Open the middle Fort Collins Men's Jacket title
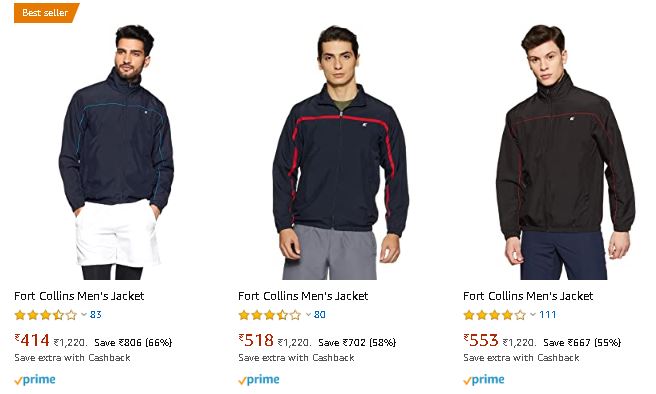The height and width of the screenshot is (394, 656). point(303,296)
